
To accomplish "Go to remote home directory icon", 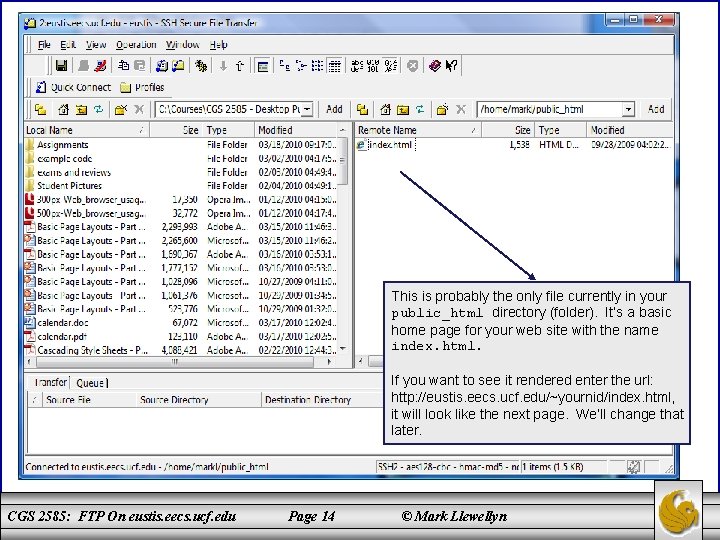I will (385, 109).
